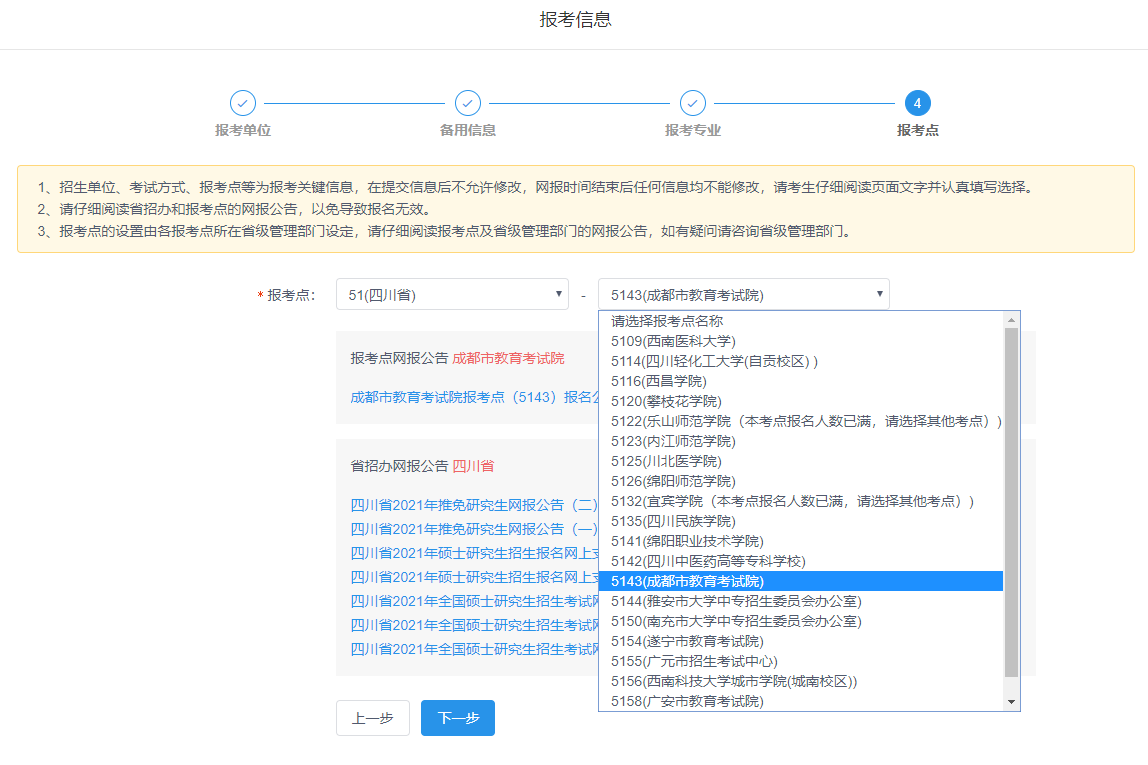
Task: Select option 5109(西南医科大学)
Action: (801, 341)
